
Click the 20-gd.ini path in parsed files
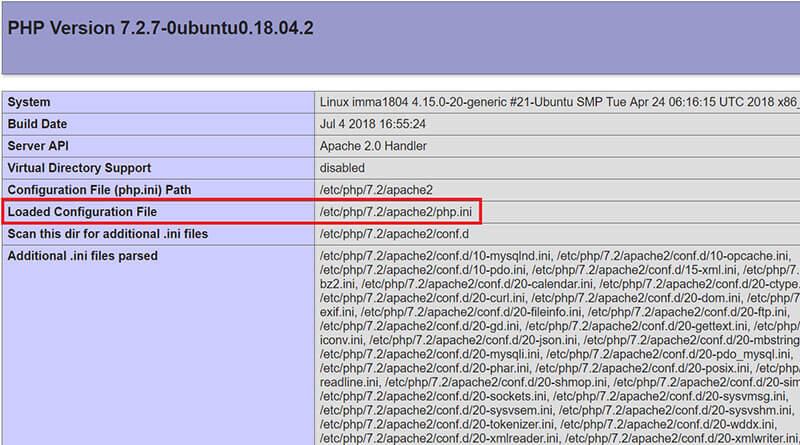420,326
